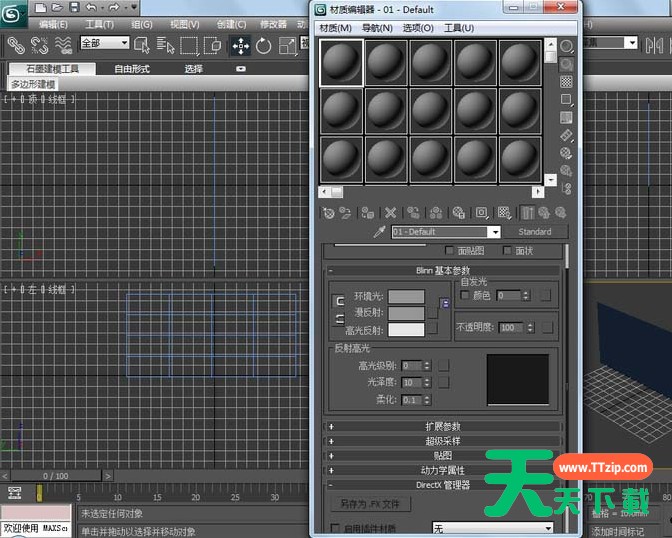Toggle Background checker icon in Material Editor
Image resolution: width=672 pixels, height=538 pixels.
coord(566,81)
